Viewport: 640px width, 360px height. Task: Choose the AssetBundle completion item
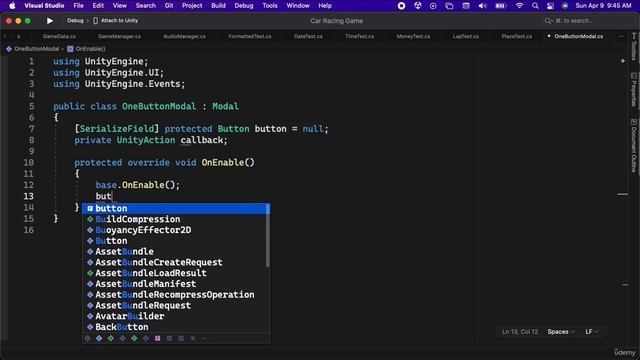point(176,251)
